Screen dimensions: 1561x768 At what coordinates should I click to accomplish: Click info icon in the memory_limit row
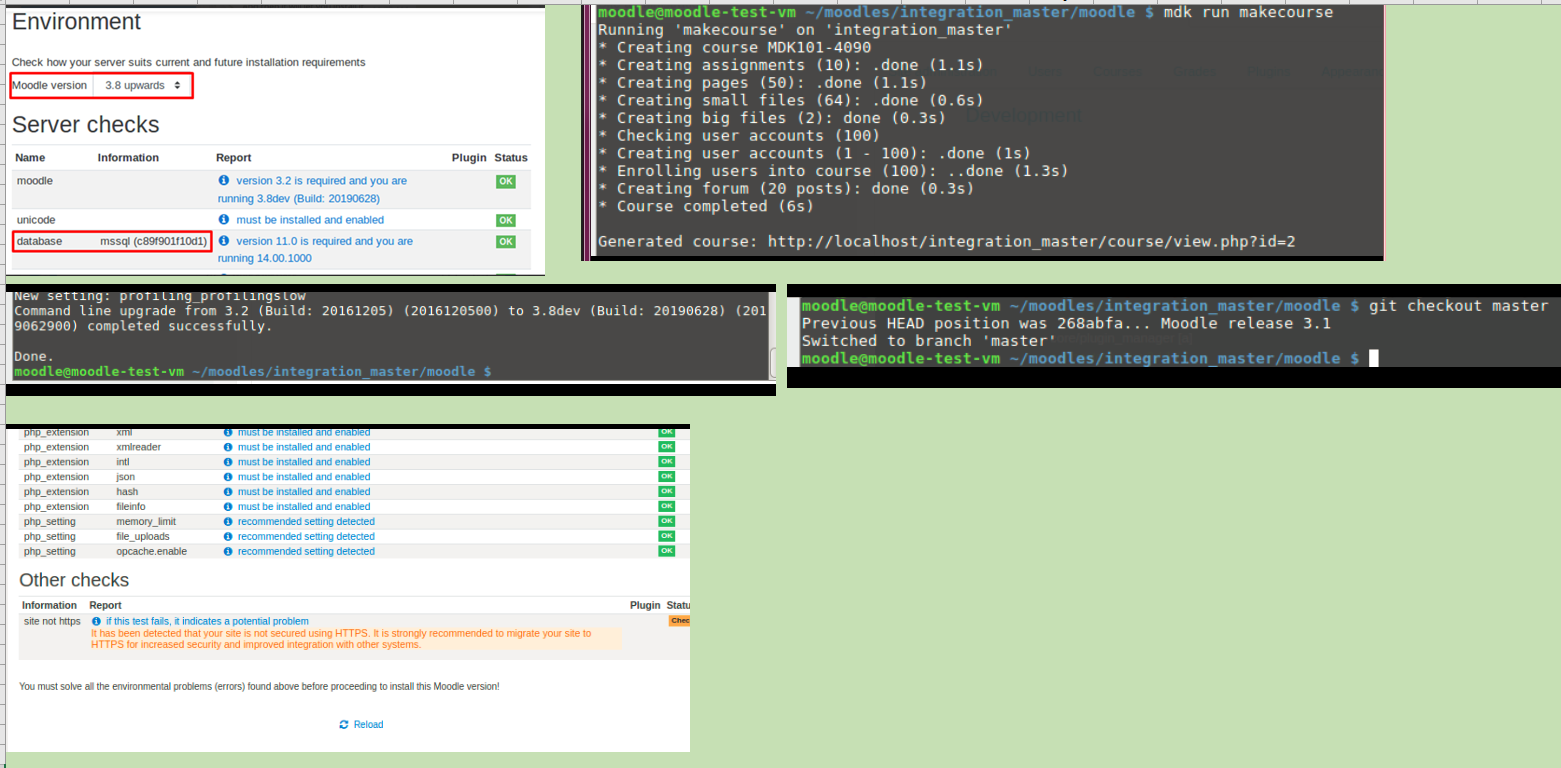[228, 522]
